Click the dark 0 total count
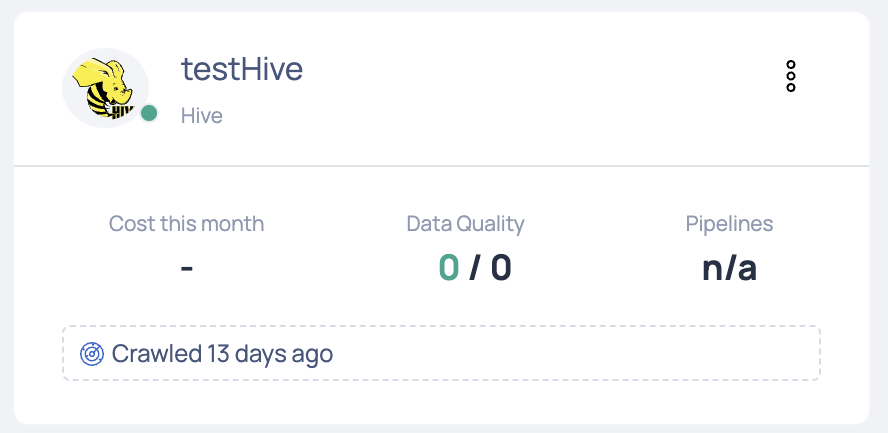Screen dimensions: 888x433 point(501,268)
